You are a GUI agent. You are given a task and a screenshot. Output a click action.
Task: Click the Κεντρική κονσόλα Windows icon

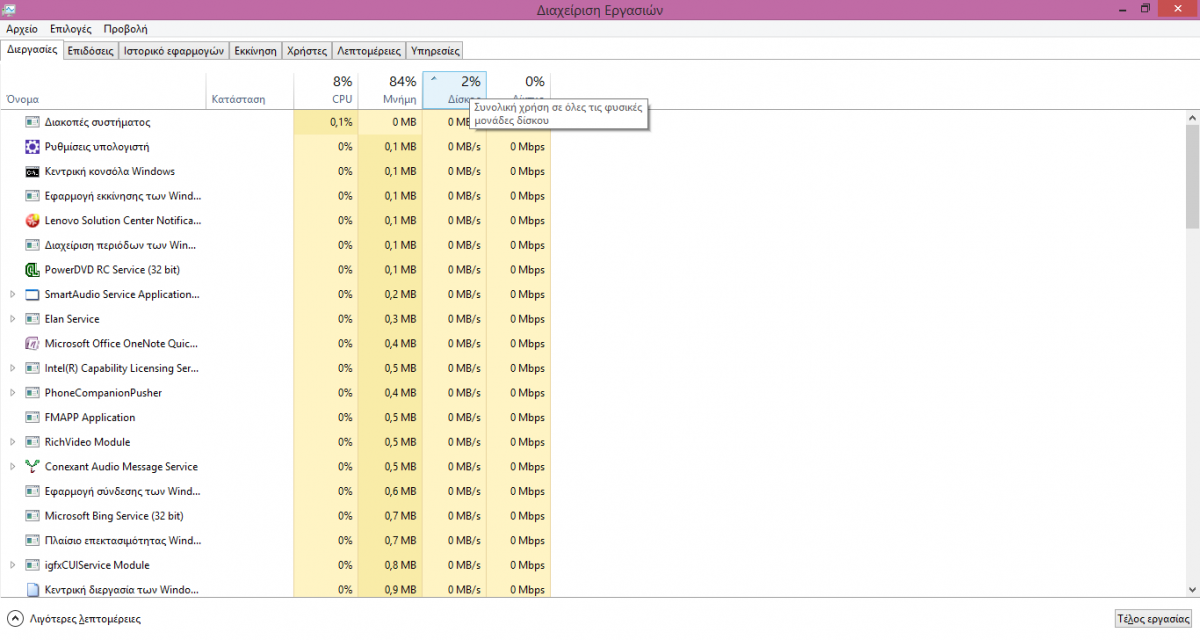[32, 171]
